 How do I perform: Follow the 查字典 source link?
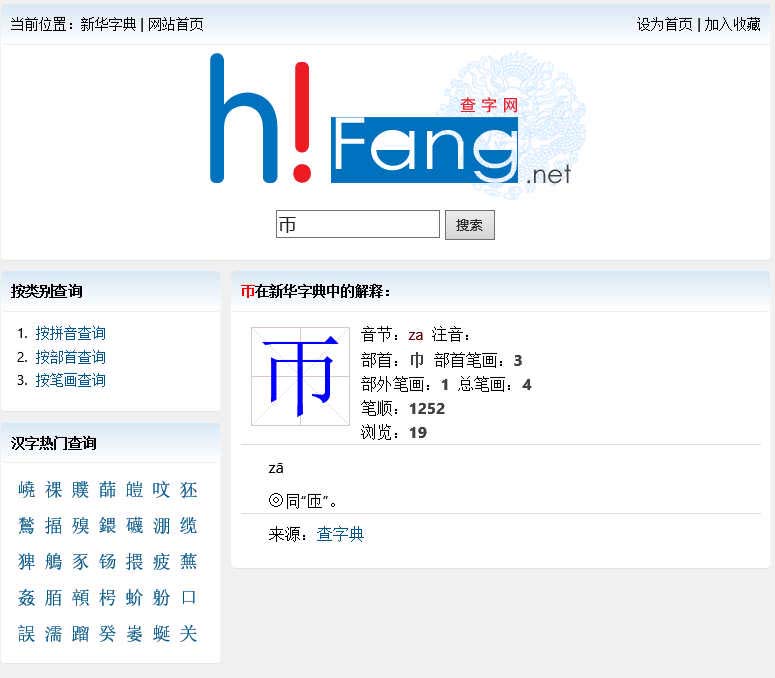point(340,534)
